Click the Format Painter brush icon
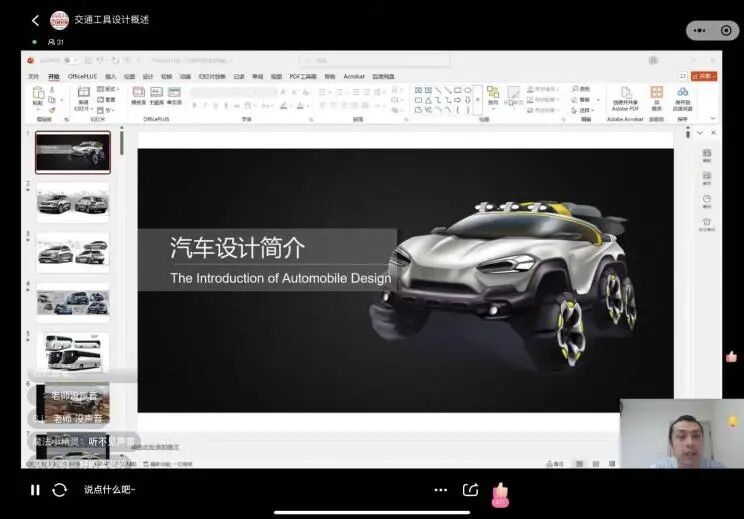 pyautogui.click(x=52, y=110)
